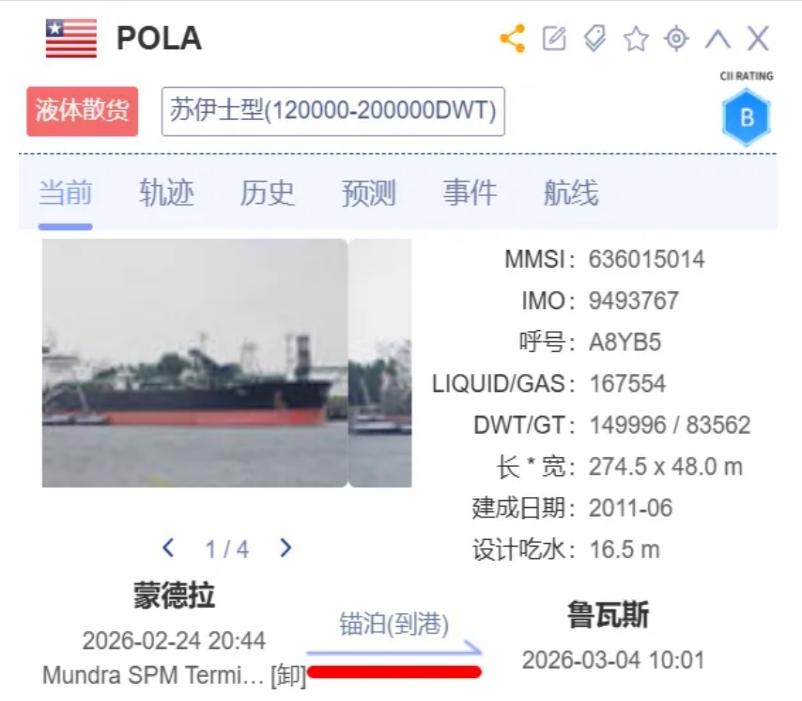This screenshot has width=802, height=701.
Task: Close the POLA vessel panel
Action: click(758, 38)
